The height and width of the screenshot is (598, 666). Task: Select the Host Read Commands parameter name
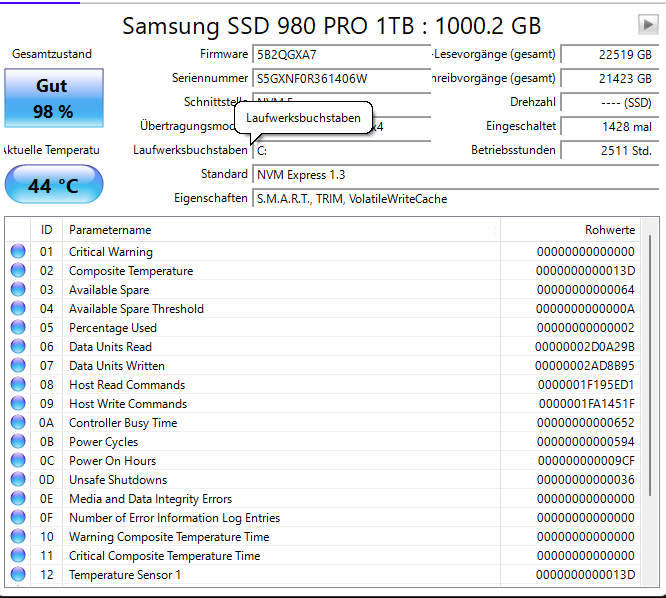point(127,385)
